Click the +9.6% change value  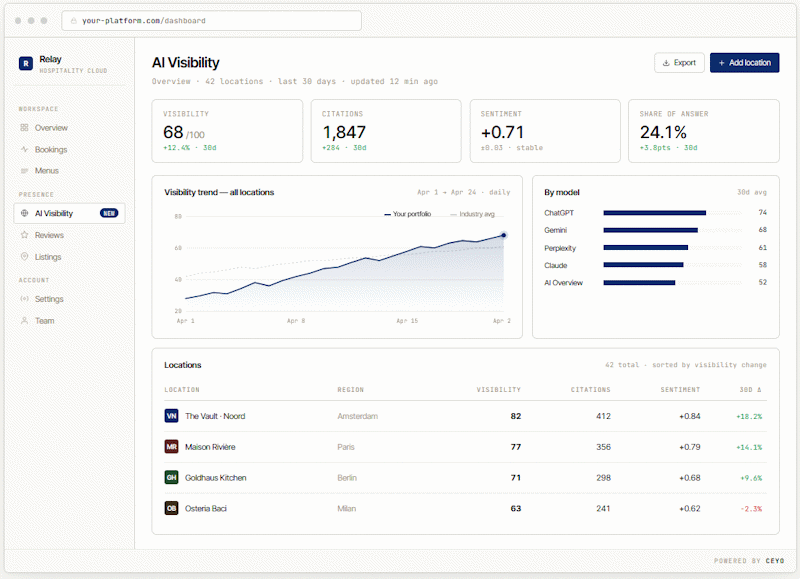[x=751, y=478]
